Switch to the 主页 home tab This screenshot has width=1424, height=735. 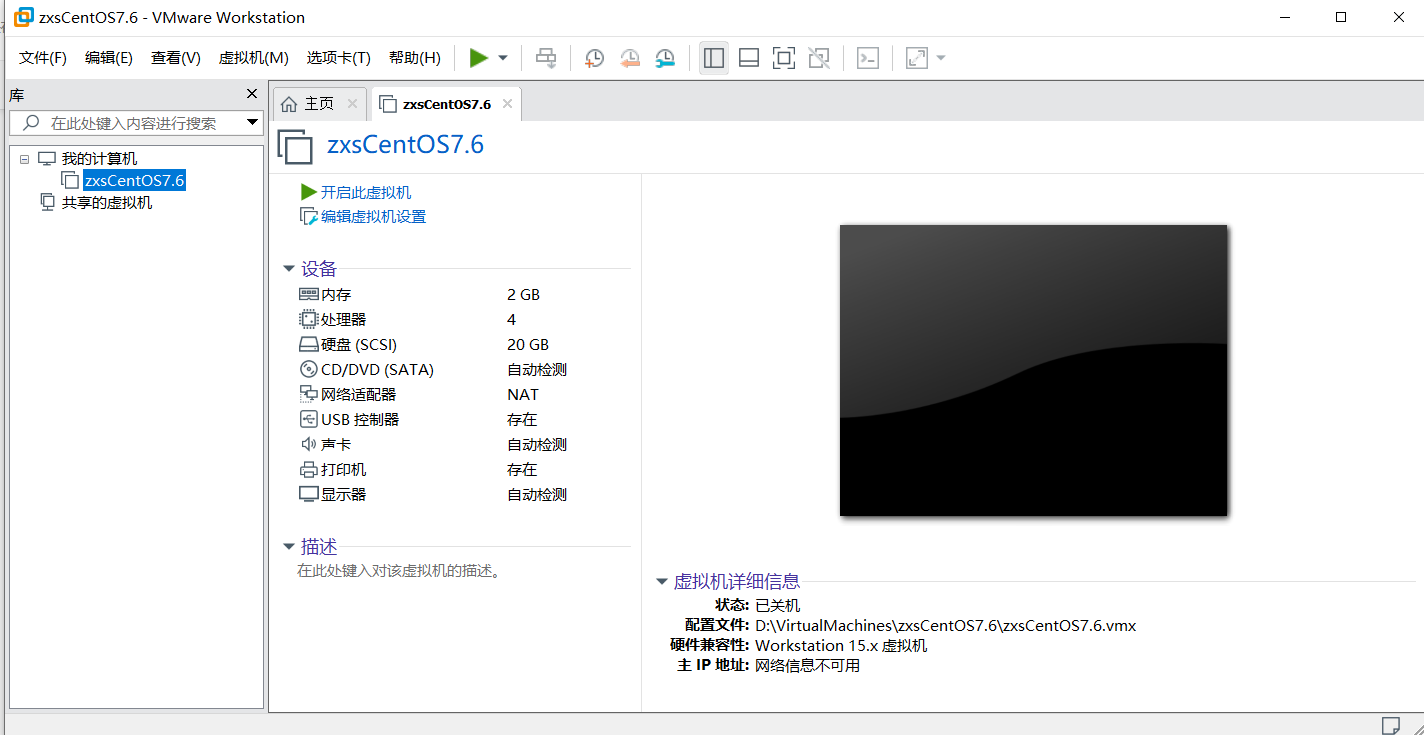point(319,104)
